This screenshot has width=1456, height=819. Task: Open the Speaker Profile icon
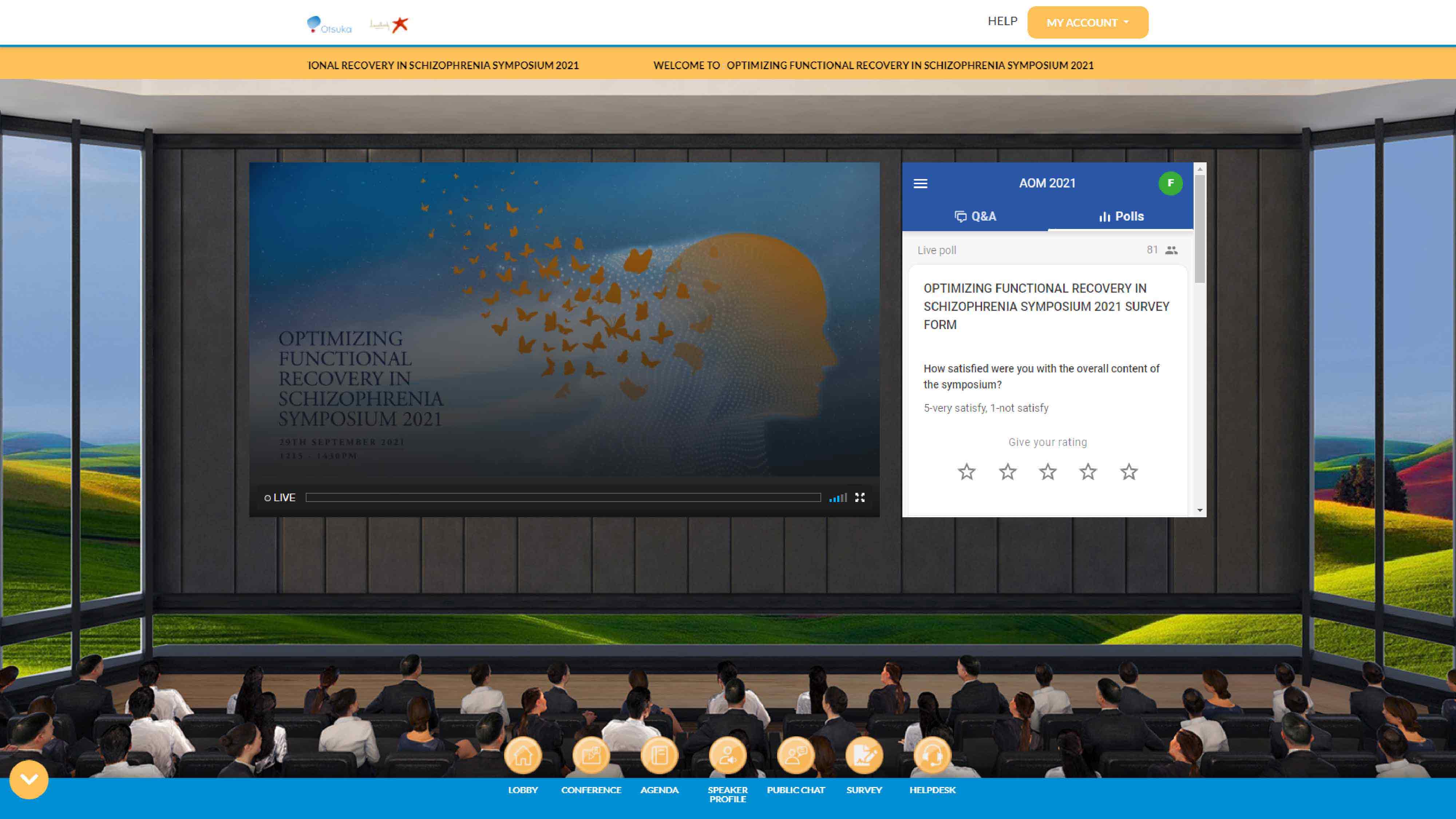(727, 756)
